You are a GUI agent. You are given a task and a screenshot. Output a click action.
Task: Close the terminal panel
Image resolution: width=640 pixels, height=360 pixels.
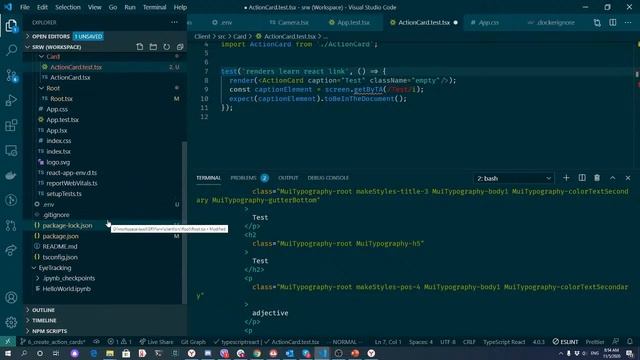click(628, 178)
